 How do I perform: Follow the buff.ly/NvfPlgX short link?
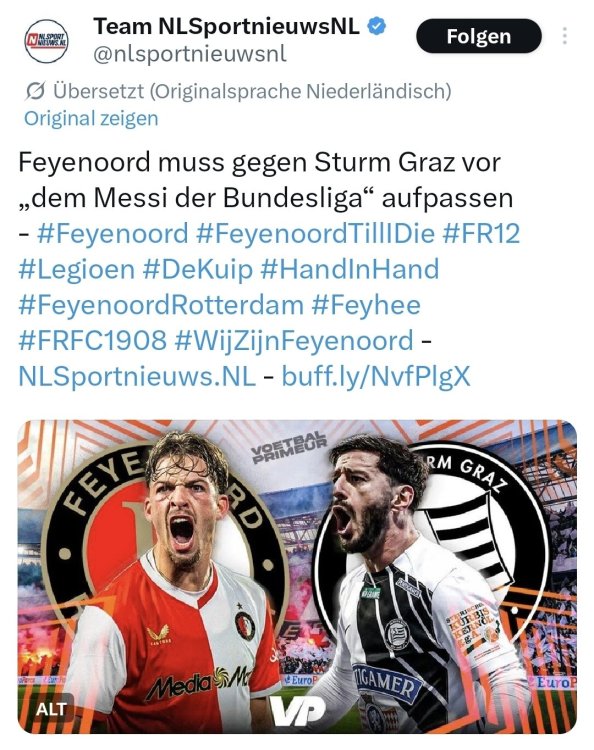(x=376, y=376)
